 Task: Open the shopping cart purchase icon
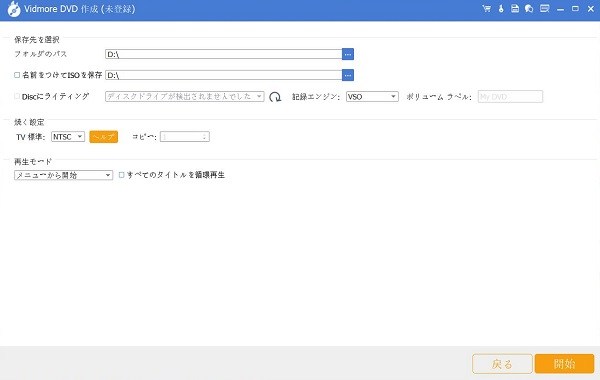[486, 8]
